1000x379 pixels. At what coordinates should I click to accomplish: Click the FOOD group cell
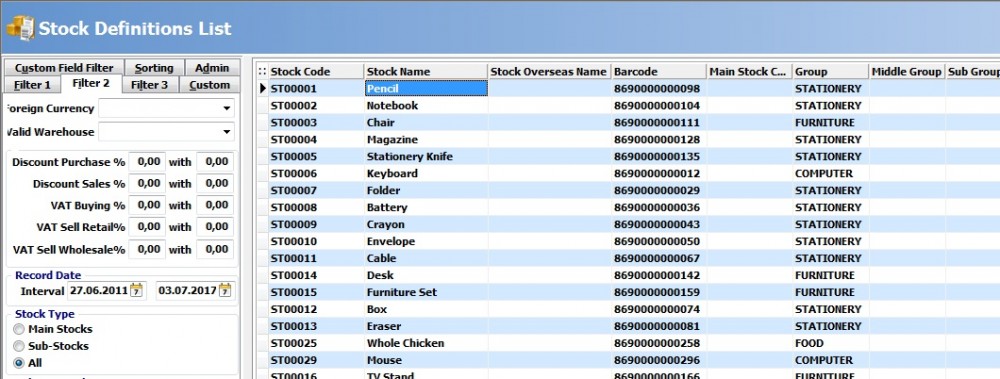click(x=830, y=343)
